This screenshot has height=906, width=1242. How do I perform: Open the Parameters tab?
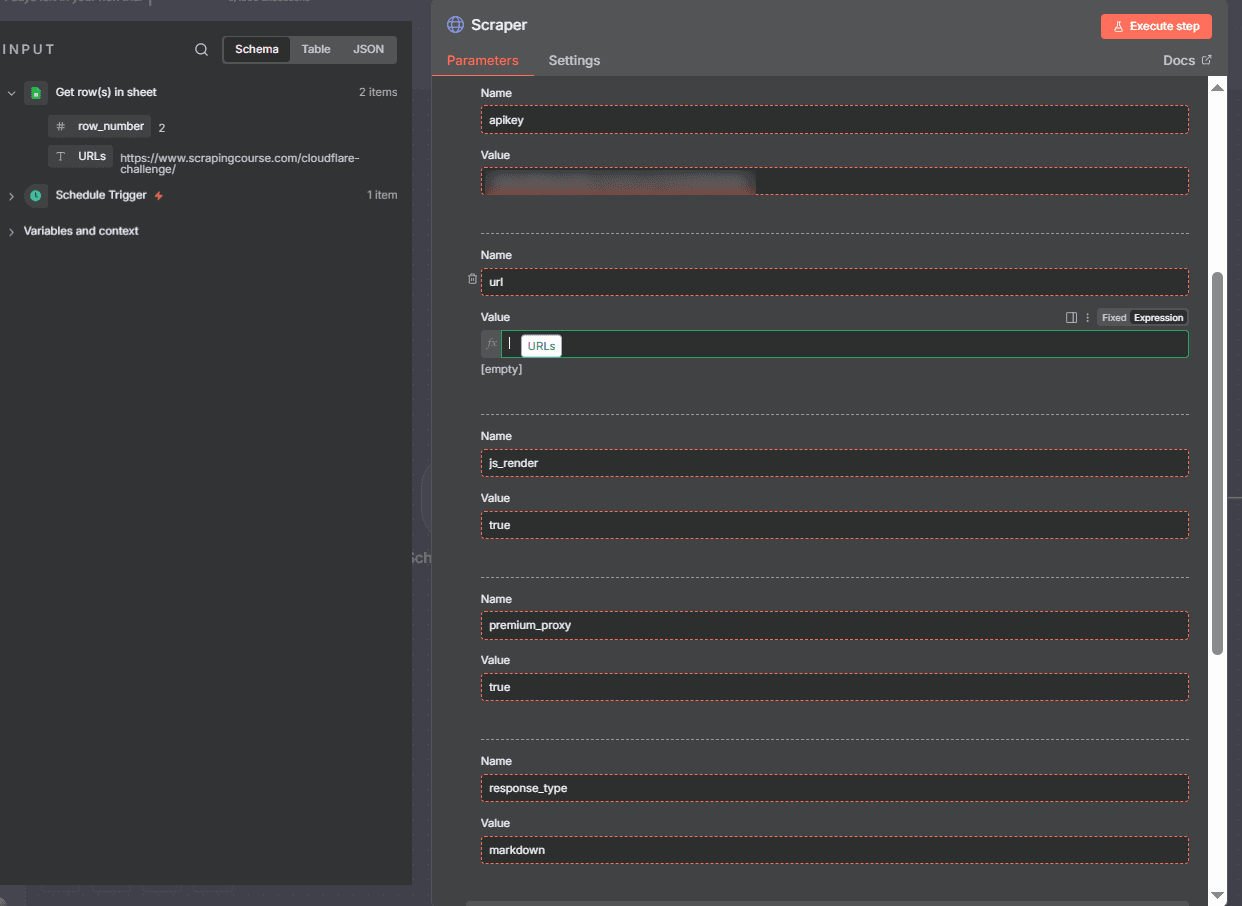[x=483, y=61]
